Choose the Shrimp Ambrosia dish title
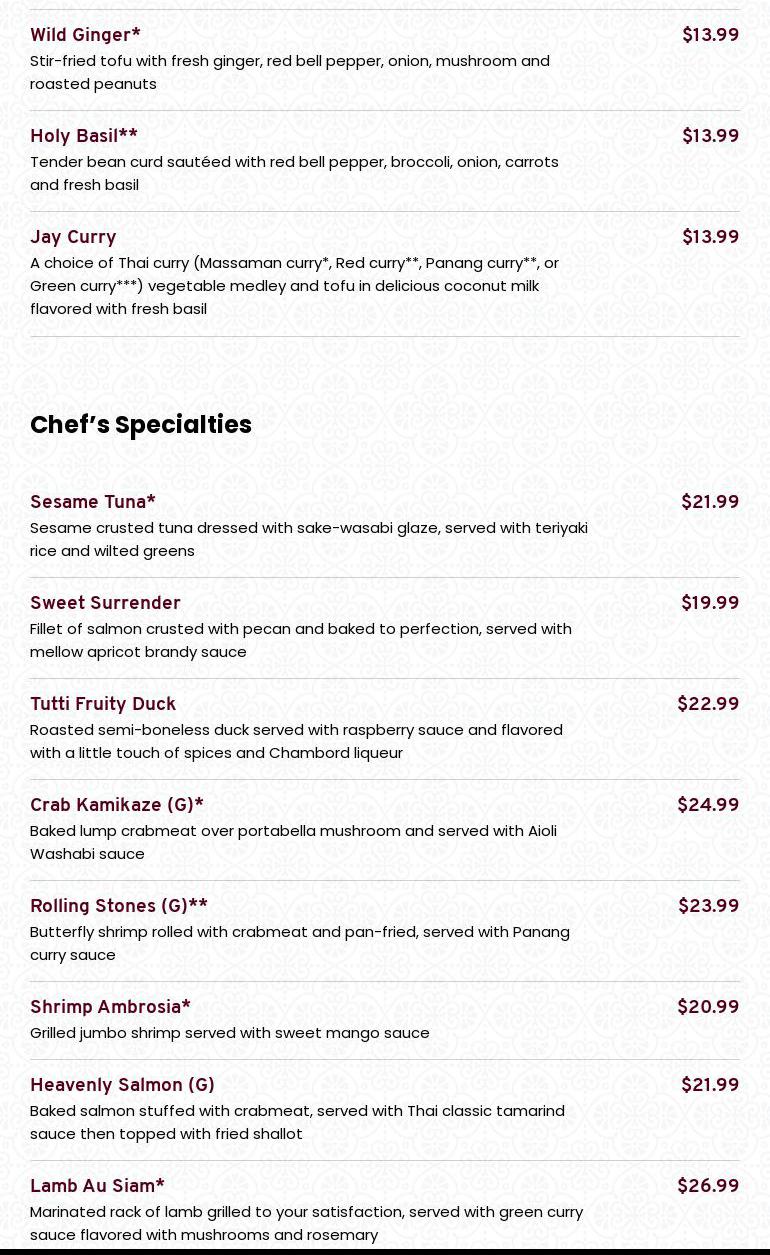Screen dimensions: 770x1255 pyautogui.click(x=110, y=1008)
